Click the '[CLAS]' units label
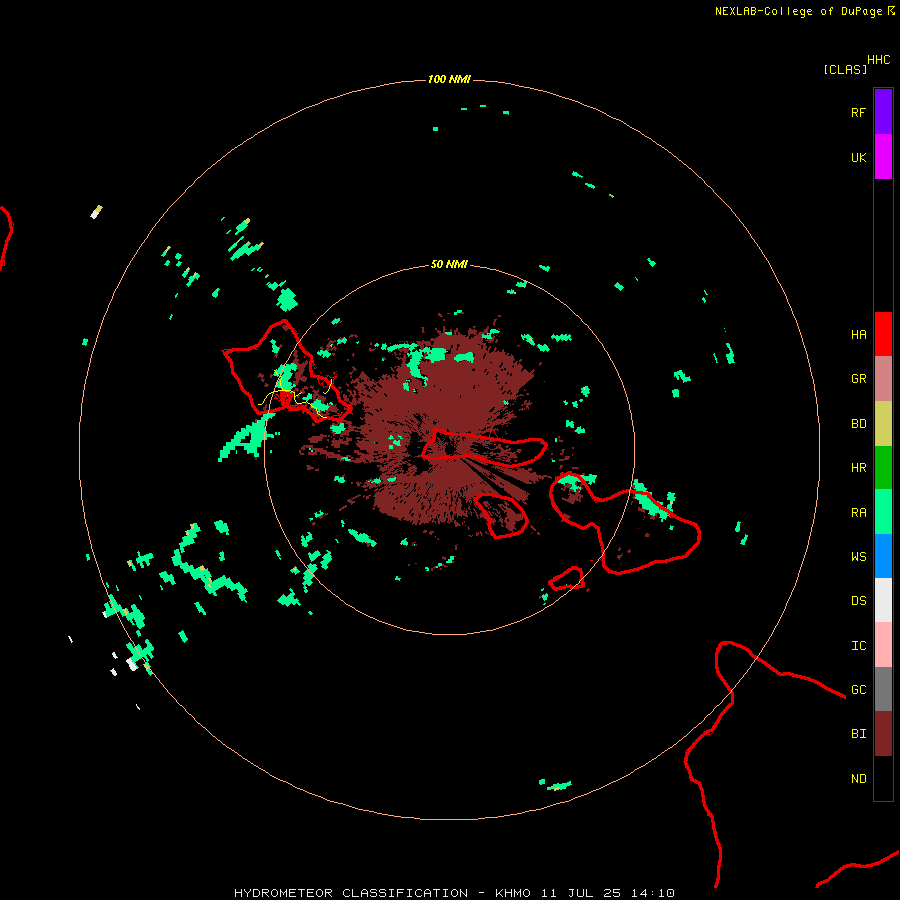 point(845,69)
